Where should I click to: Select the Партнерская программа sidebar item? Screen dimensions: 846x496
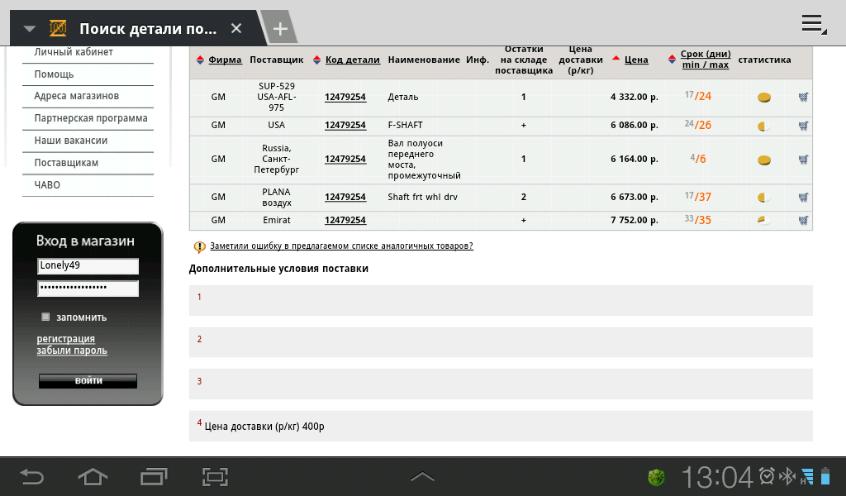coord(90,118)
